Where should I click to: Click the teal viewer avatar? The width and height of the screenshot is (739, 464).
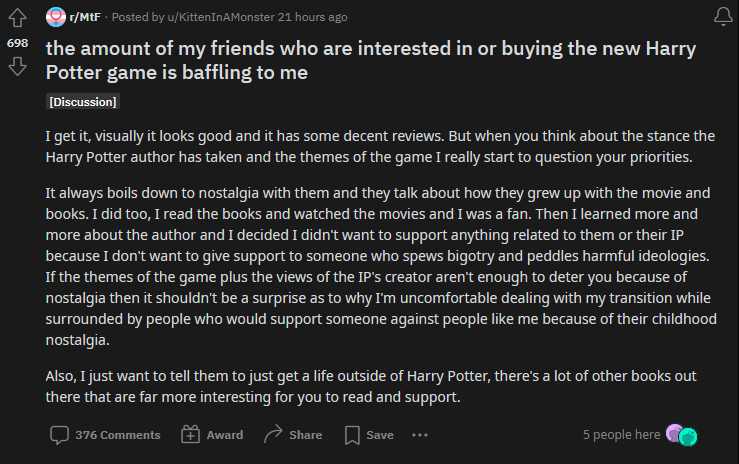[x=689, y=437]
